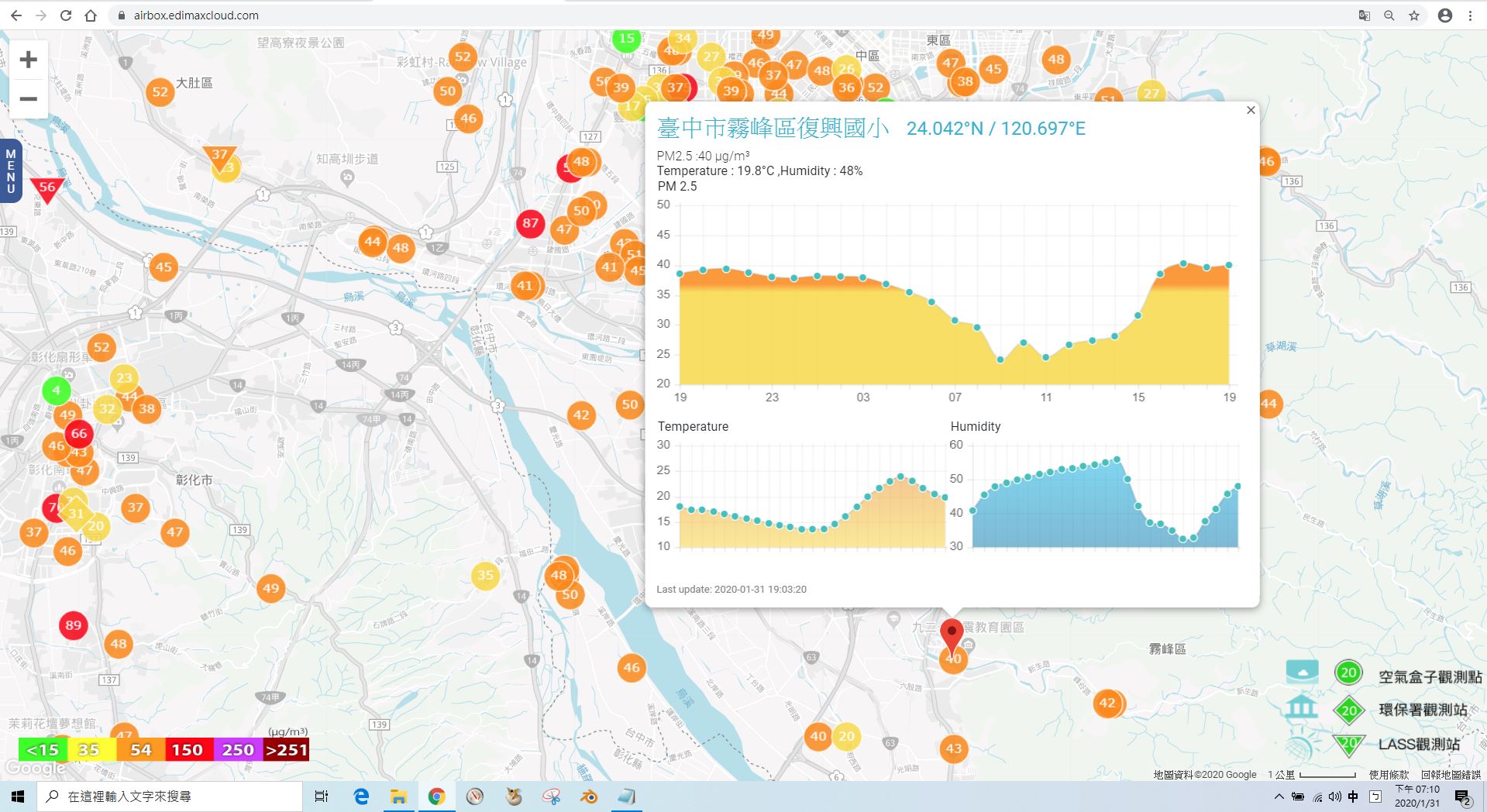The width and height of the screenshot is (1487, 812).
Task: Select the red 89 sensor marker
Action: point(74,625)
